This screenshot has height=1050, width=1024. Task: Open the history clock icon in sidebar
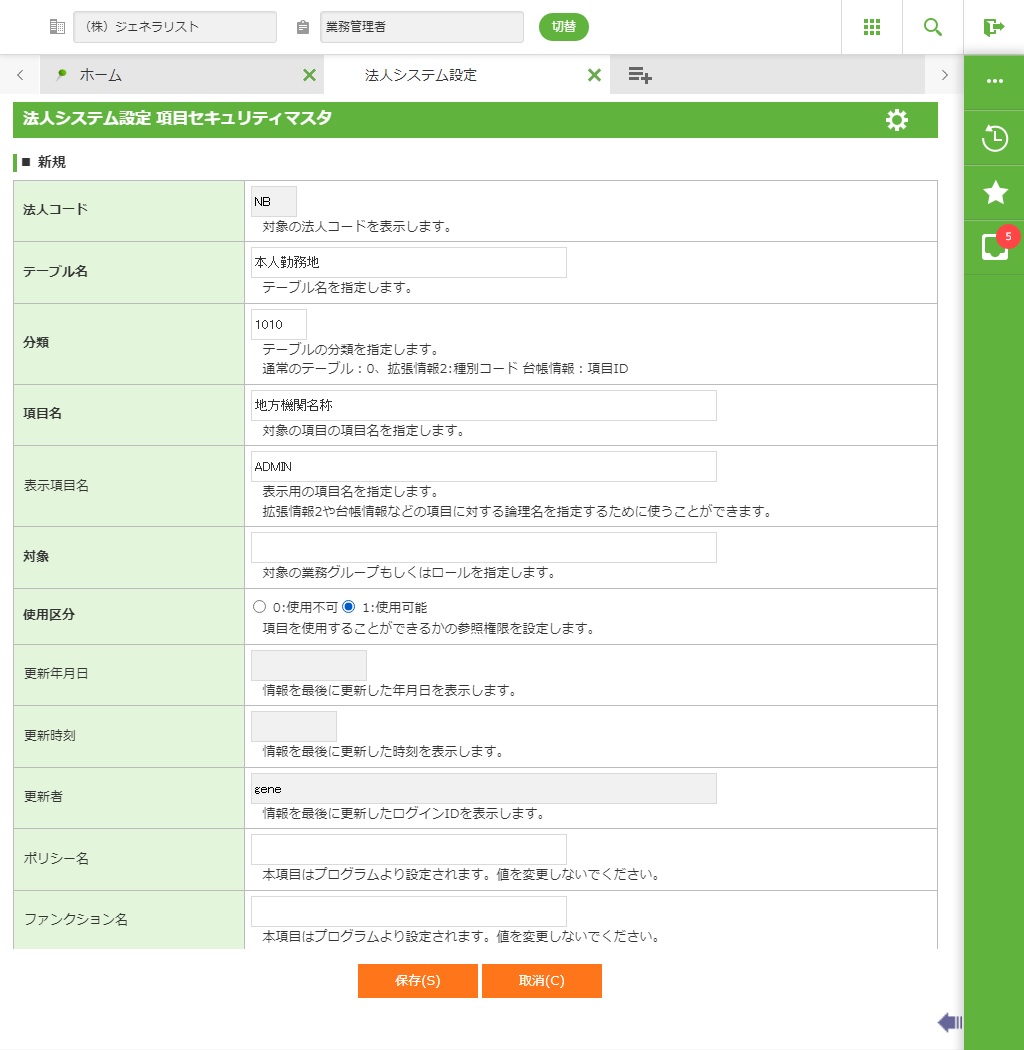pos(994,138)
